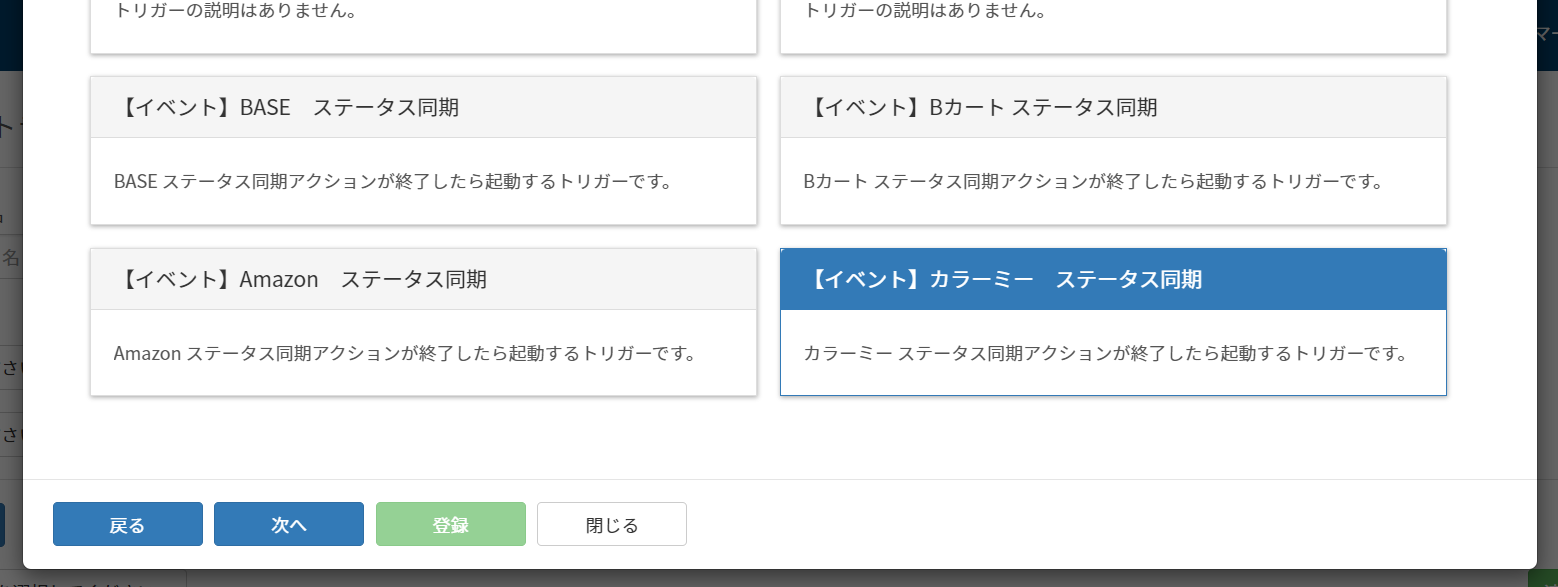Click the BASE ステータス同期アクション description text
This screenshot has width=1558, height=587.
[392, 182]
